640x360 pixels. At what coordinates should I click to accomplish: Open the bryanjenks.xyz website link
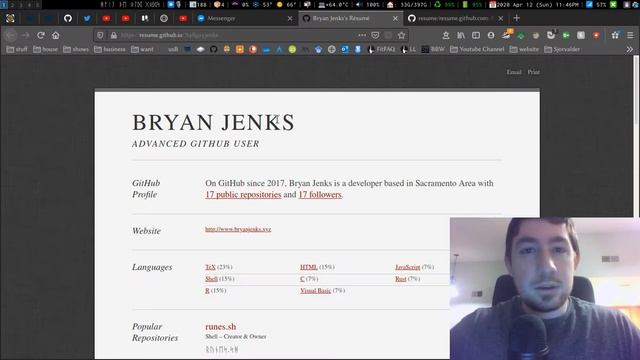(x=238, y=229)
